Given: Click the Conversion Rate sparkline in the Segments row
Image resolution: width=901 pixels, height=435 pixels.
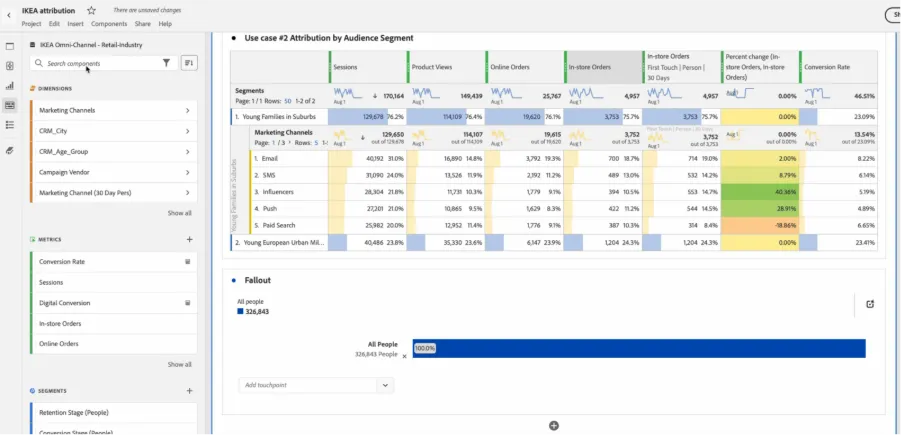Looking at the screenshot, I should point(818,92).
